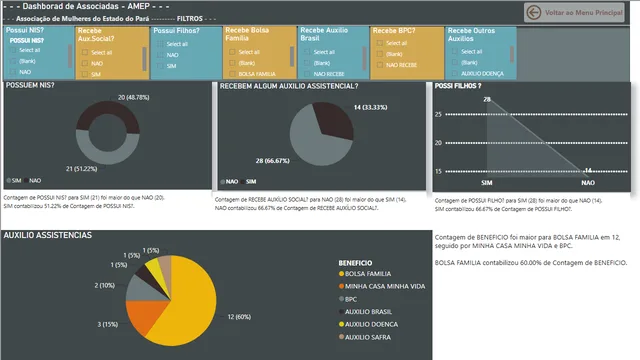Click NAO legend item under the NIS donut
This screenshot has height=360, width=640.
click(x=33, y=180)
